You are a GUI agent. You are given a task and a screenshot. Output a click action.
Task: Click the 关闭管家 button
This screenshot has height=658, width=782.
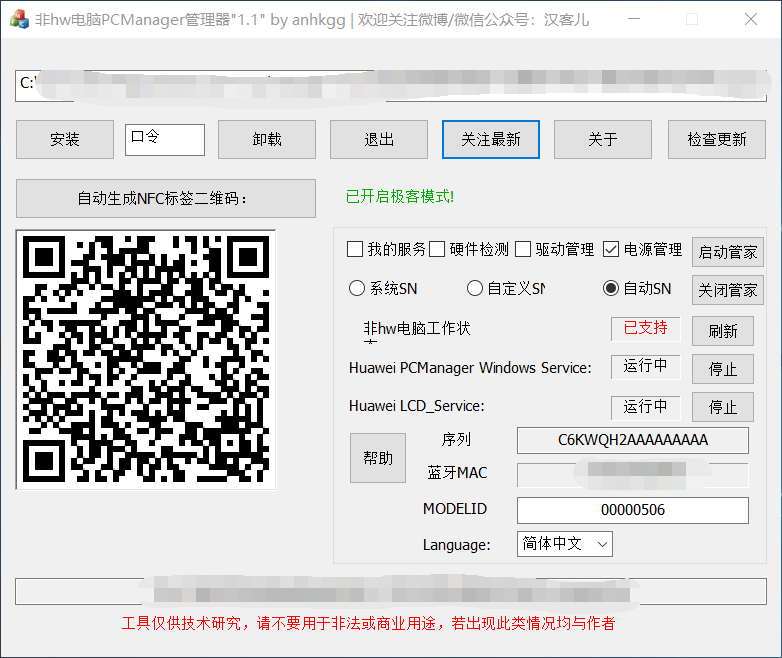728,290
